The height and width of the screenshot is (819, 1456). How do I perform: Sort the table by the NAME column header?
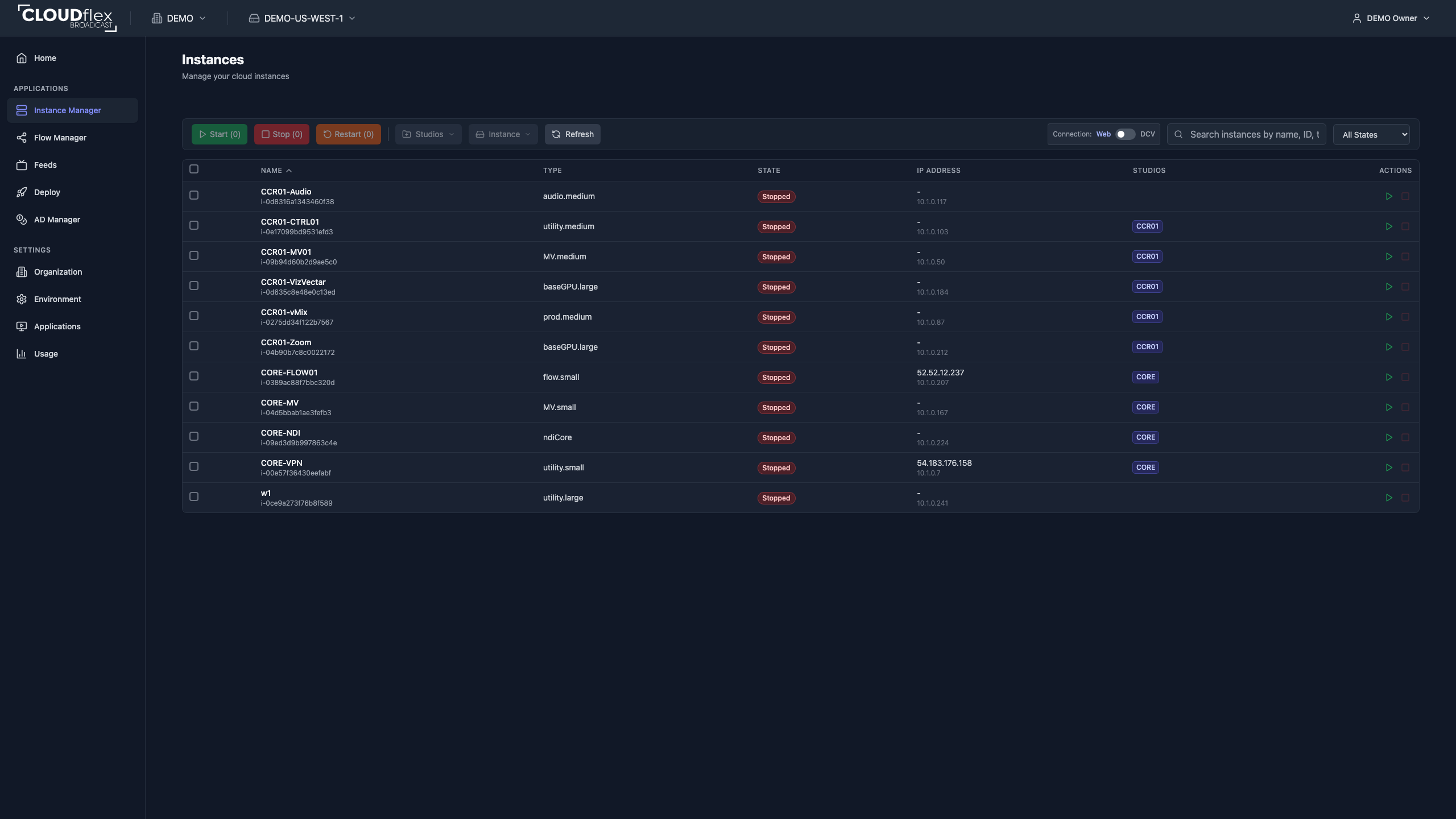(x=276, y=171)
